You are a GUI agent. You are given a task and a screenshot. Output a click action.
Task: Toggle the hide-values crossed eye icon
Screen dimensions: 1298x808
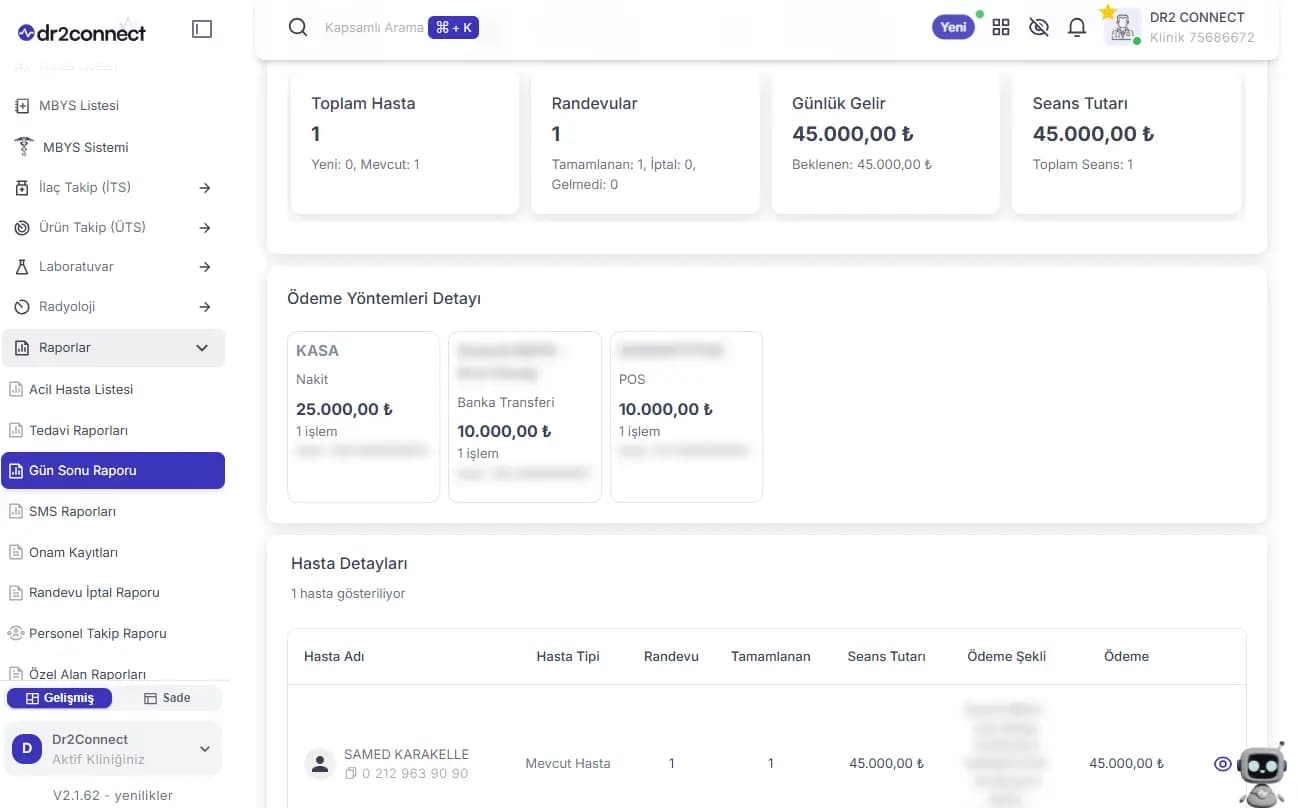coord(1039,28)
